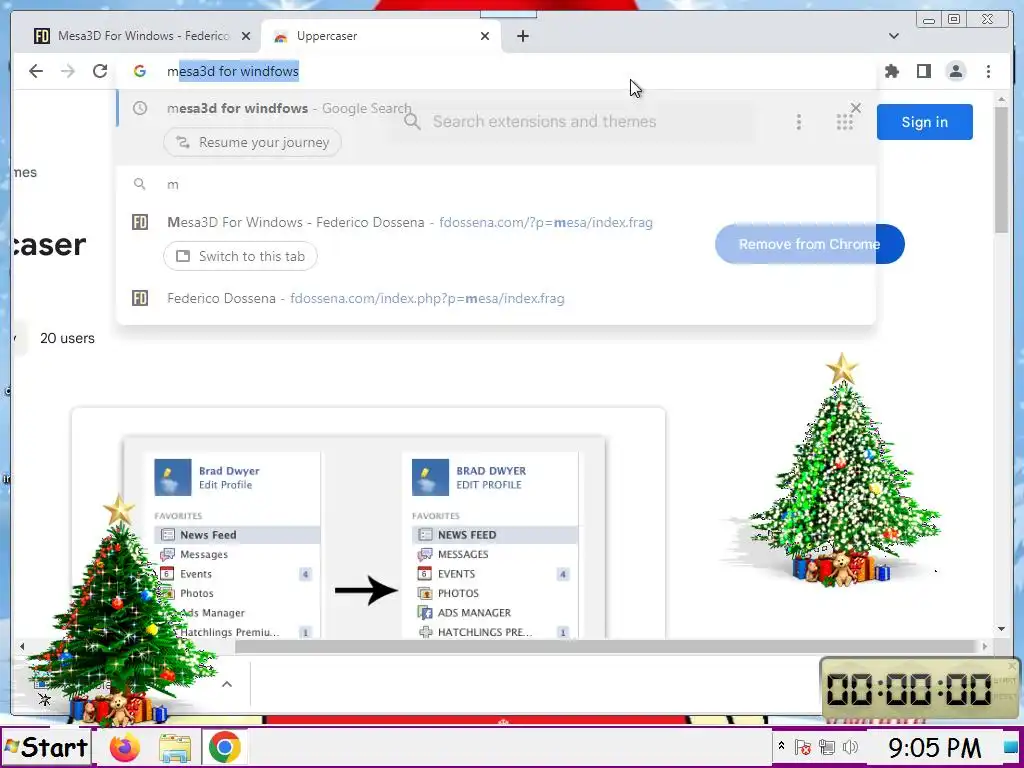Screen dimensions: 1024x768
Task: Click the Search extensions and themes field
Action: point(571,121)
